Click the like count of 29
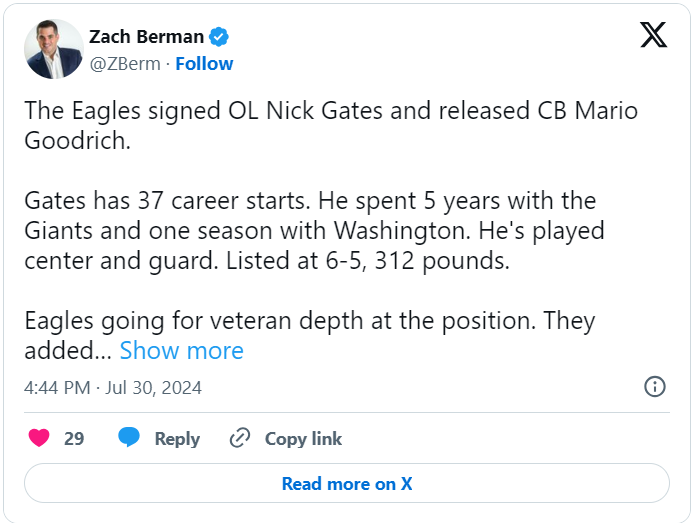 [x=74, y=438]
